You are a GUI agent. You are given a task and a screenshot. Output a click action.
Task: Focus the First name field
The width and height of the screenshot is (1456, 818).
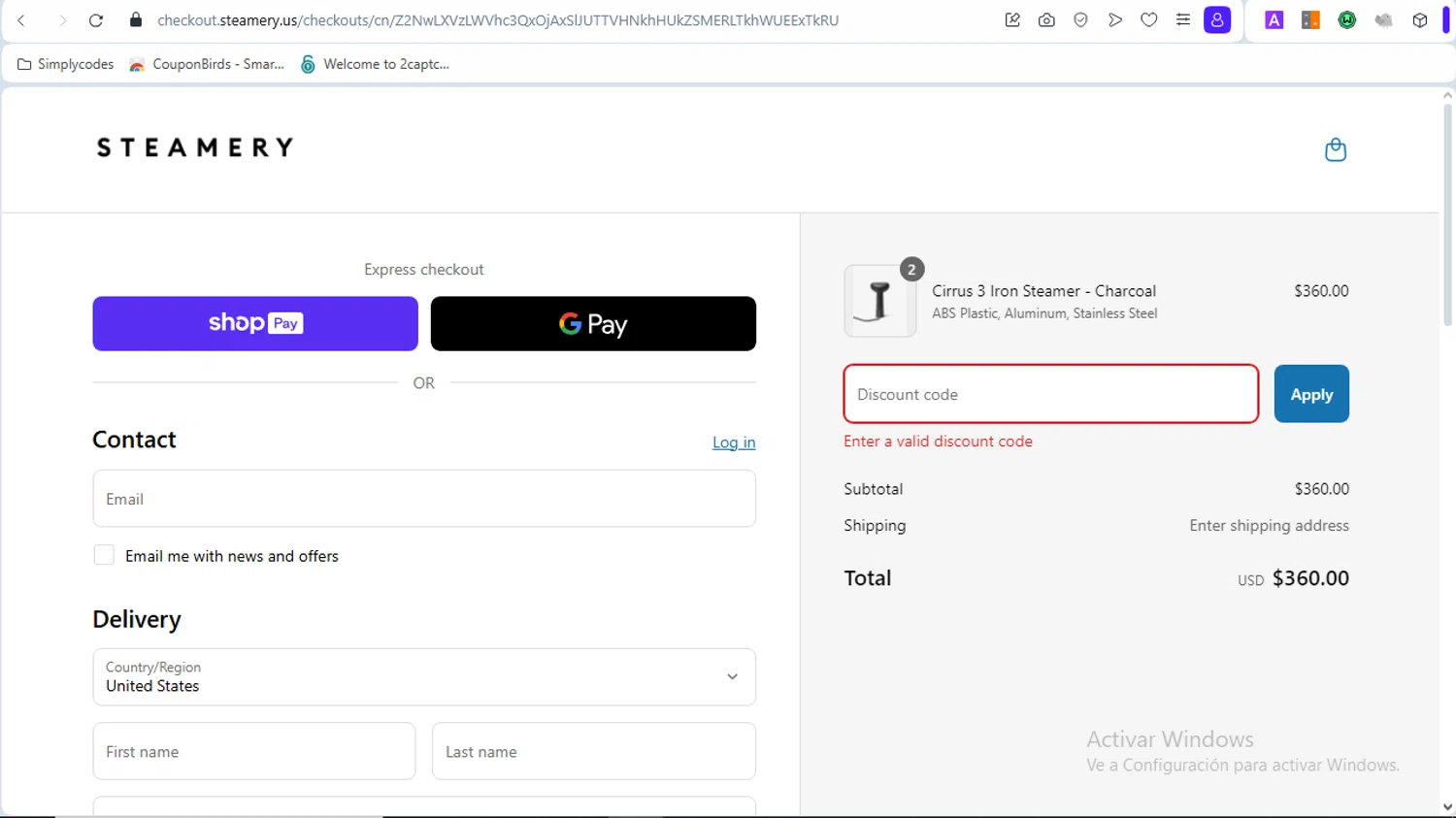tap(254, 751)
